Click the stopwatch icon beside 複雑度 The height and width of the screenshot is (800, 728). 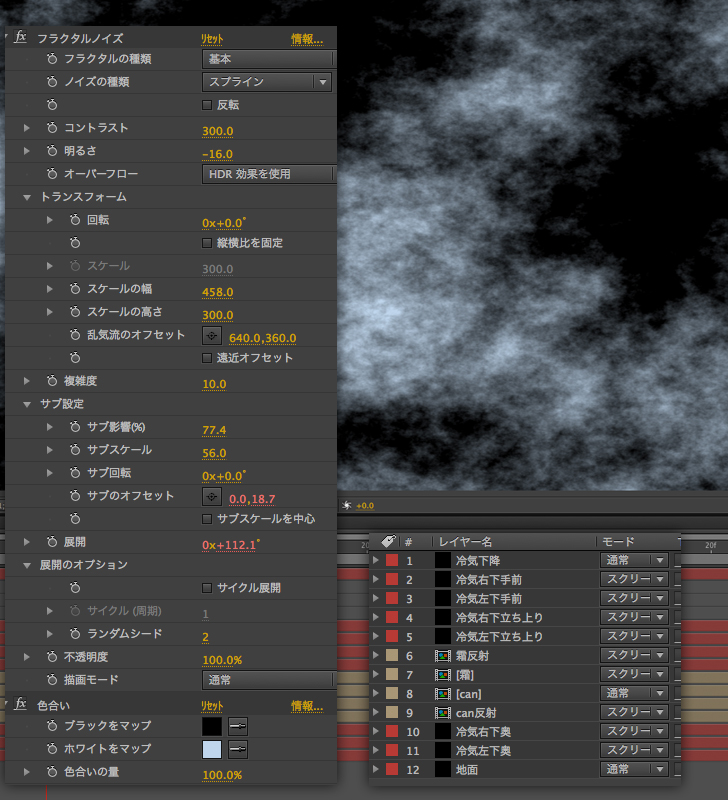point(52,381)
